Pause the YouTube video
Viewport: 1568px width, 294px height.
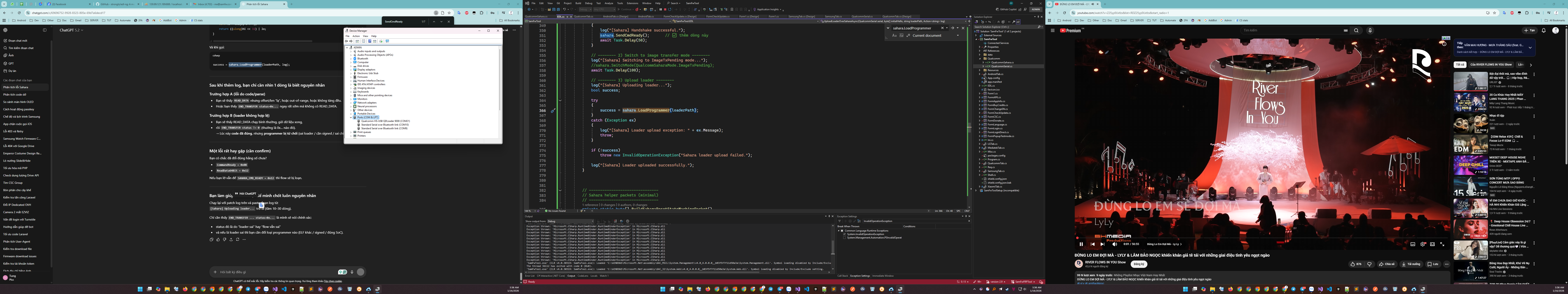point(1081,244)
